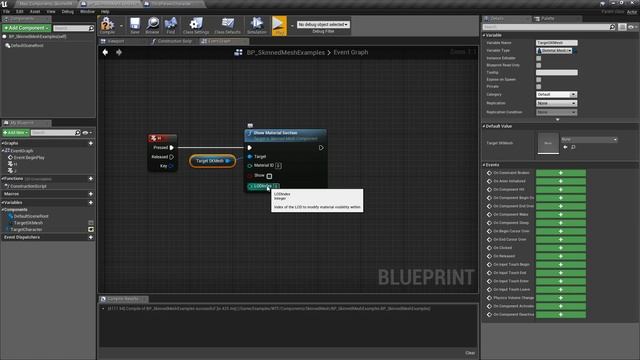The height and width of the screenshot is (360, 640).
Task: Save the blueprint with the Save icon
Action: (135, 24)
